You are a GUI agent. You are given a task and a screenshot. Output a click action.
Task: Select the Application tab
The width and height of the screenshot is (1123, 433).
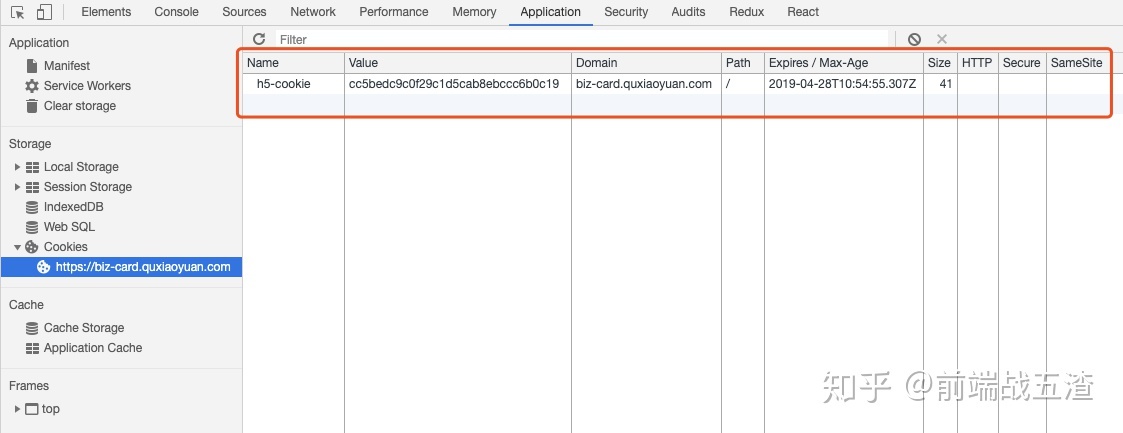click(x=551, y=12)
